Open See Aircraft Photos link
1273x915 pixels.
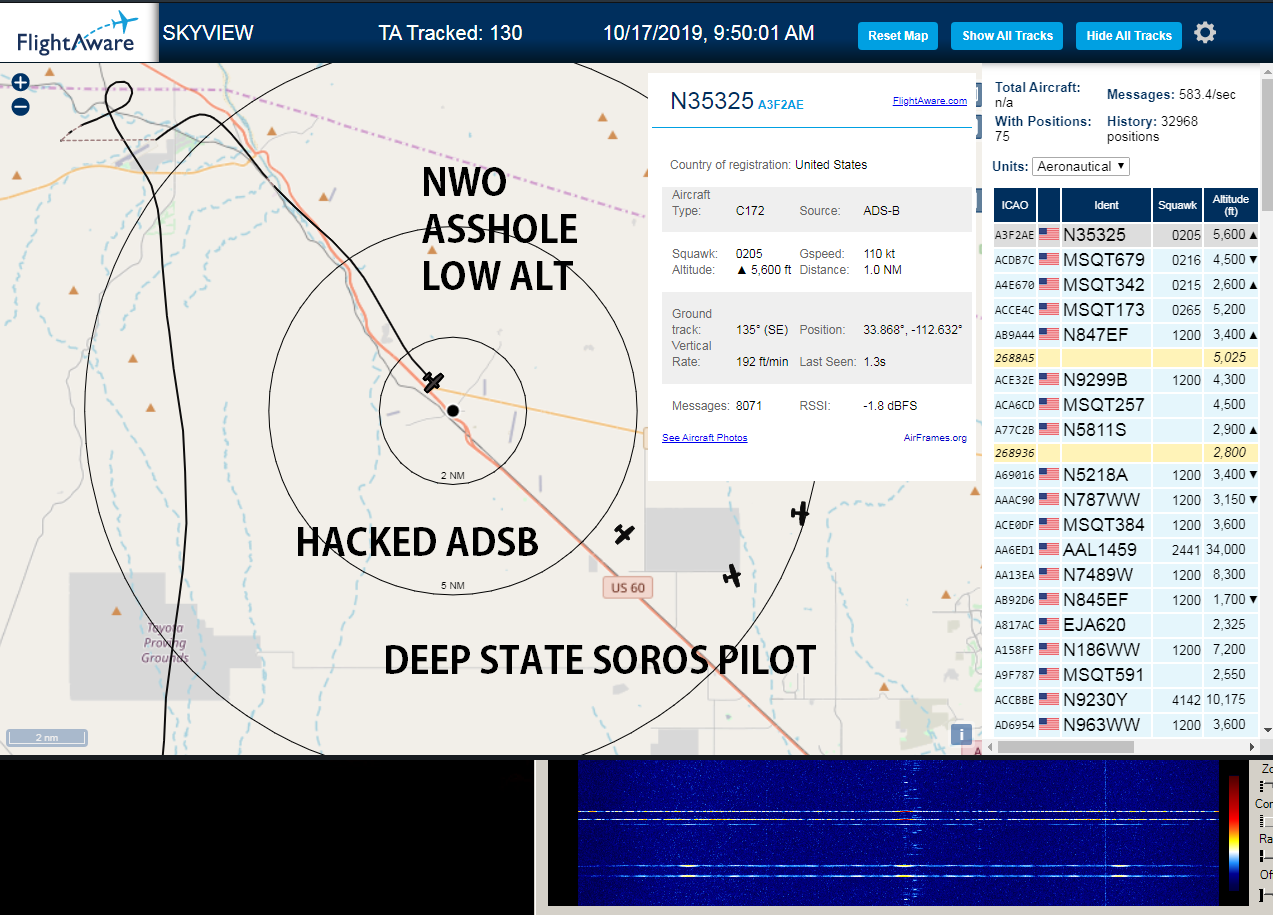pyautogui.click(x=704, y=438)
